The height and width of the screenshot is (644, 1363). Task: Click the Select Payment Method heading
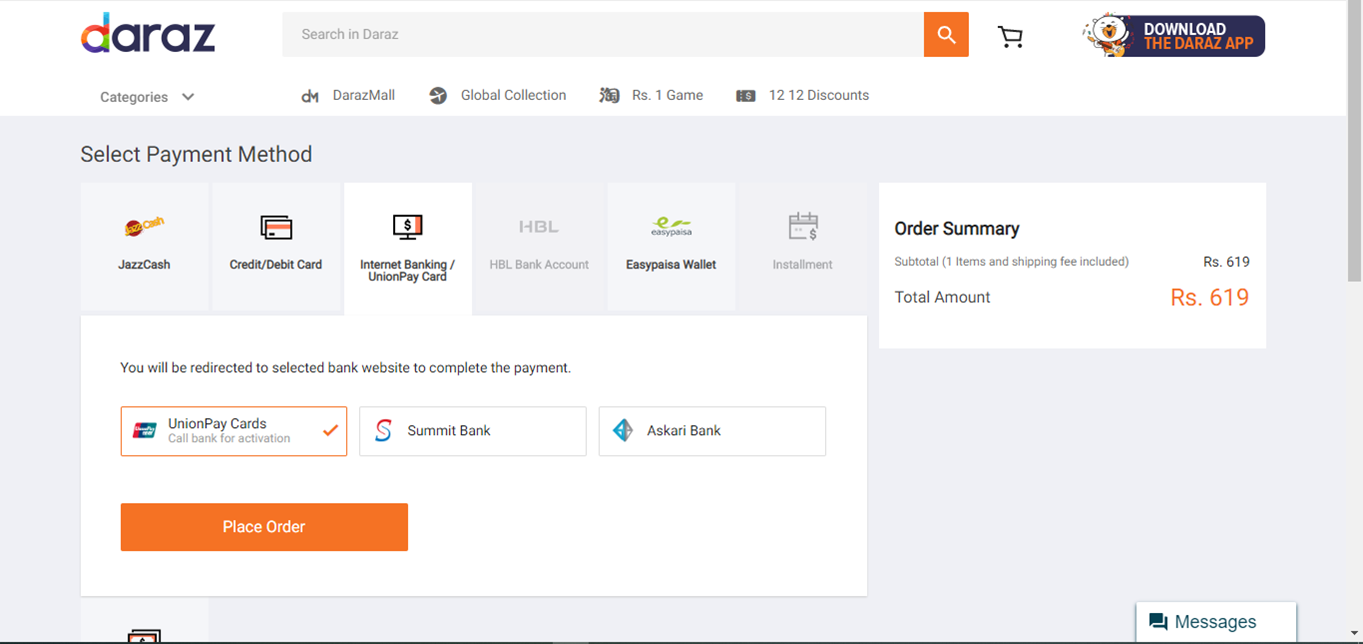point(196,154)
